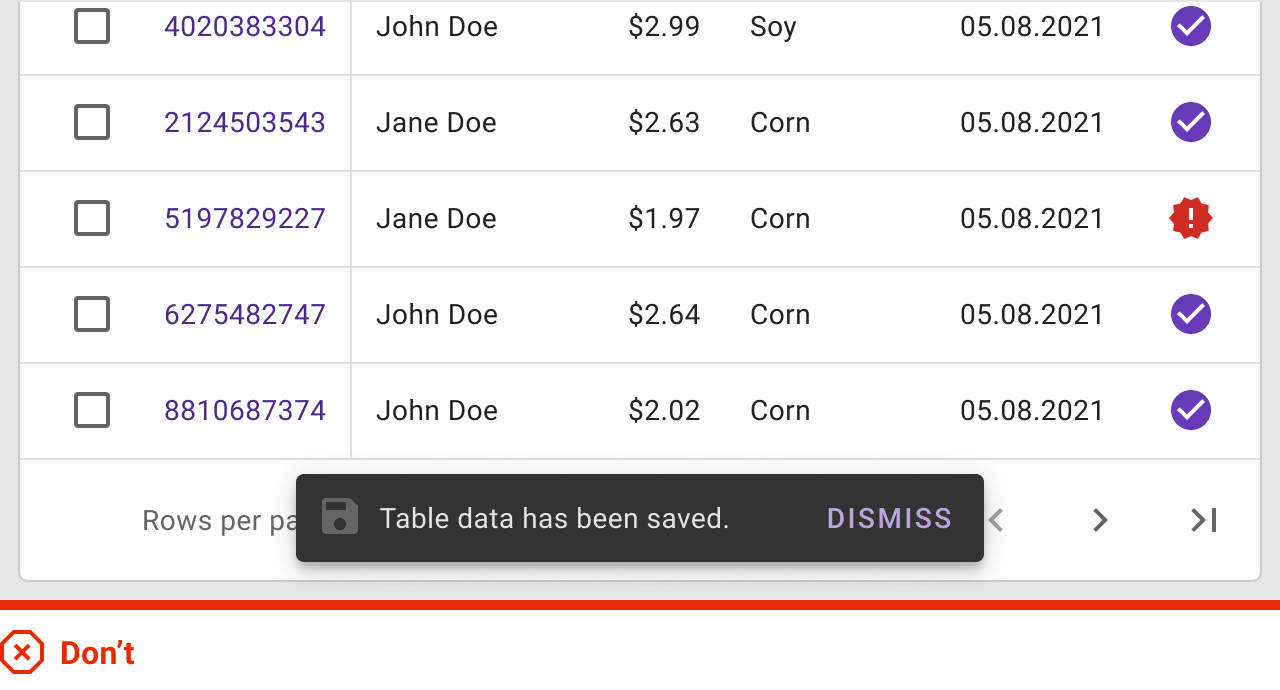Image resolution: width=1280 pixels, height=690 pixels.
Task: Click the red error icon for order 5197829227
Action: coord(1190,218)
